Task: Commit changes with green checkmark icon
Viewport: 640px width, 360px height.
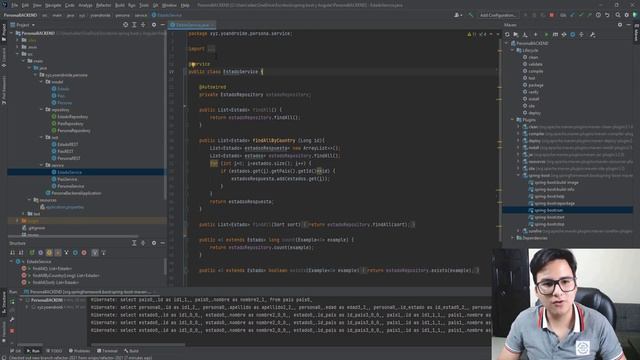Action: click(581, 15)
